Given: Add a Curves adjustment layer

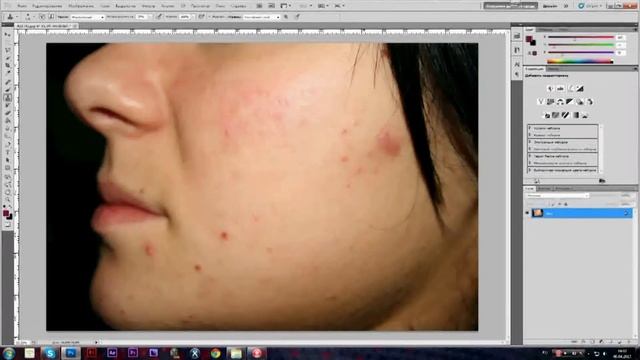Looking at the screenshot, I should [571, 89].
